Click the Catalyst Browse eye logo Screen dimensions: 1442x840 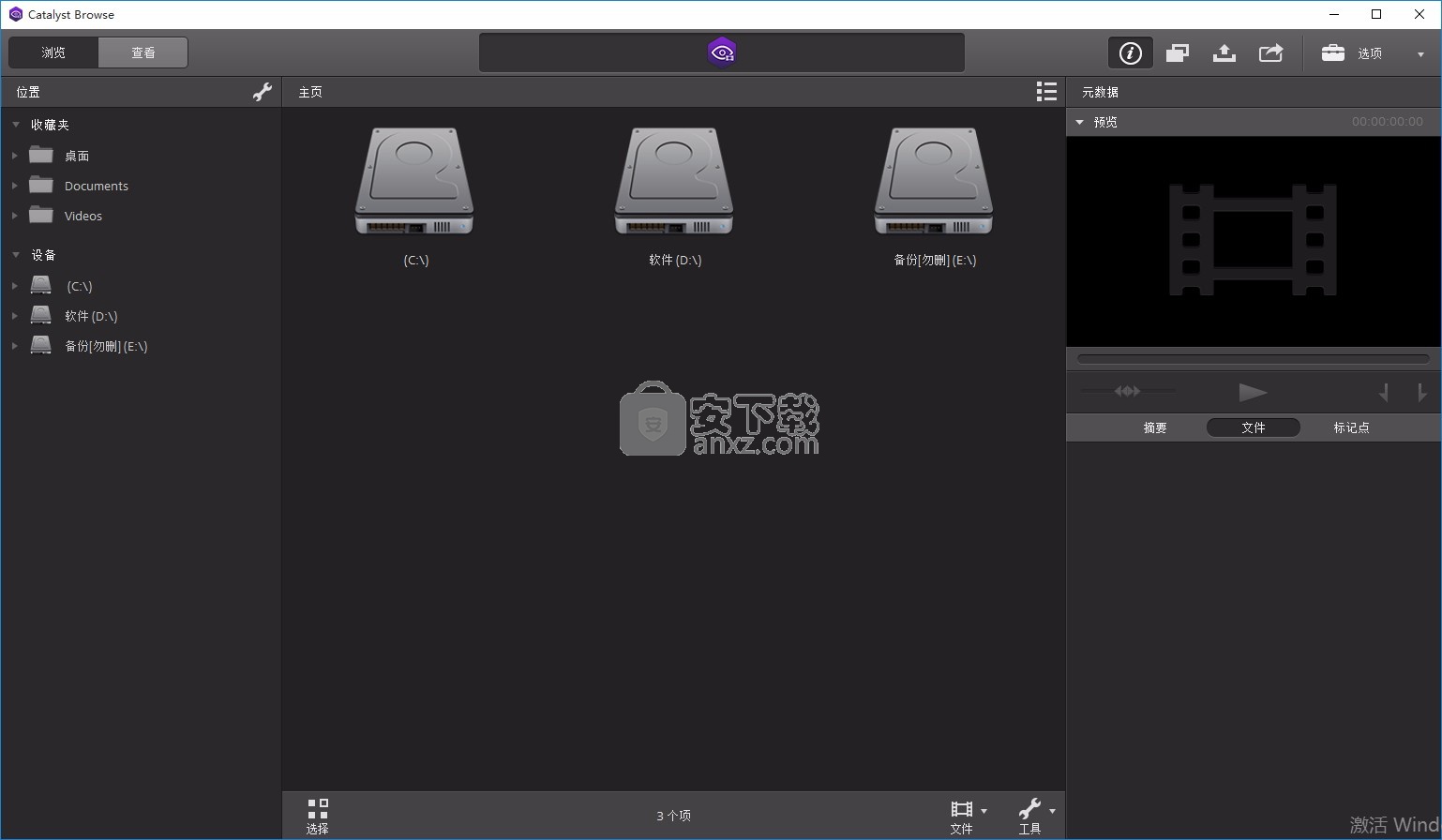click(x=722, y=52)
